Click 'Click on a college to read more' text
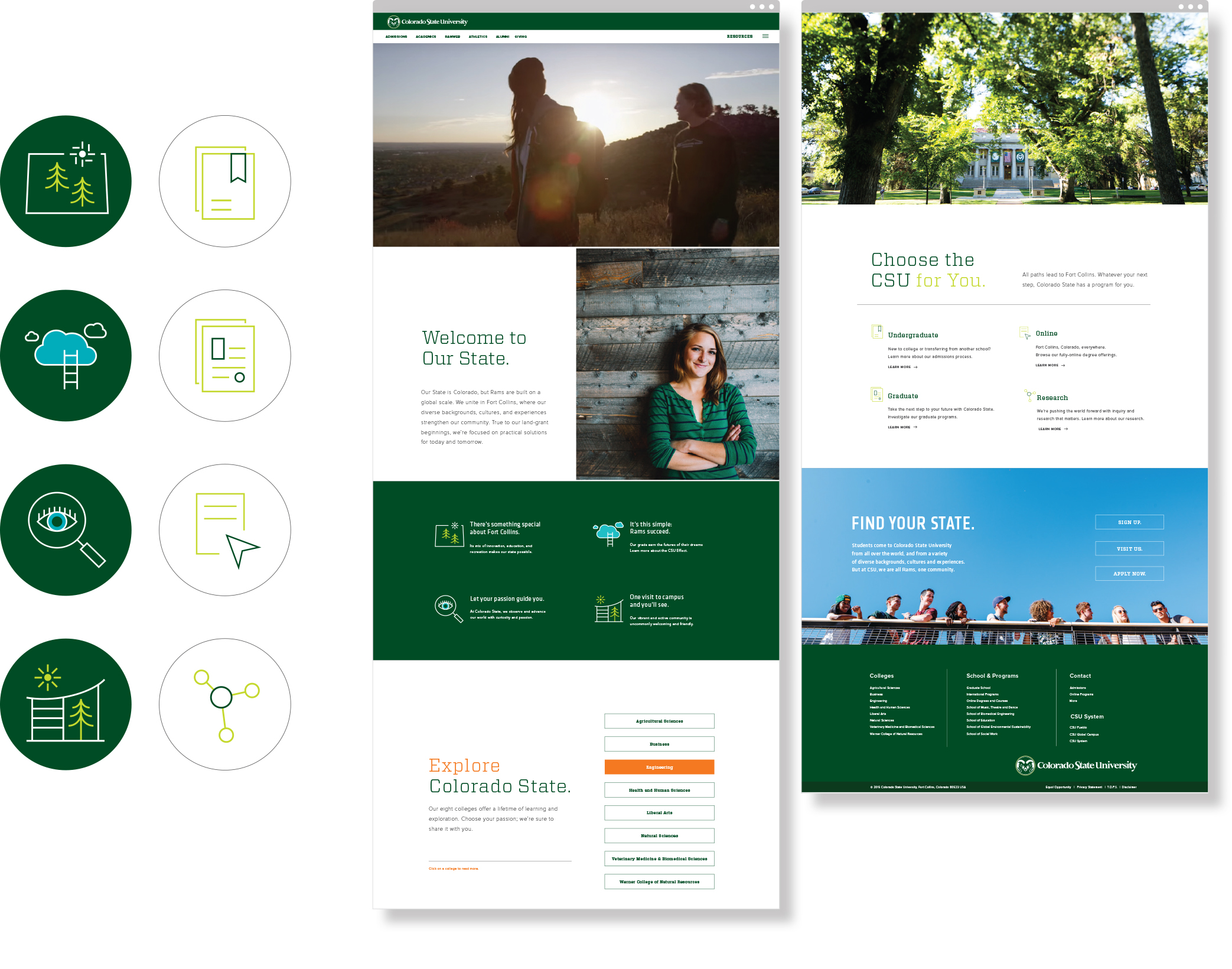The width and height of the screenshot is (1232, 969). point(454,869)
